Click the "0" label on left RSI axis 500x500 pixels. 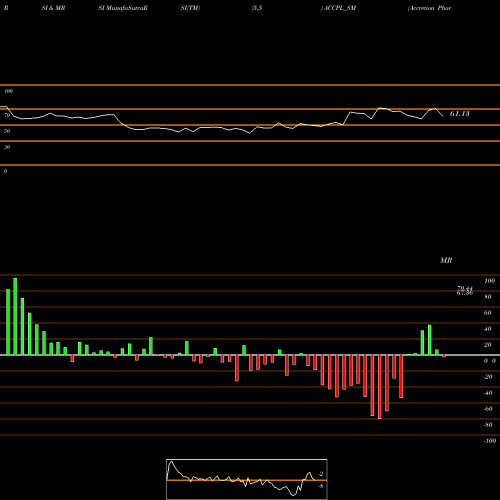[x=5, y=171]
